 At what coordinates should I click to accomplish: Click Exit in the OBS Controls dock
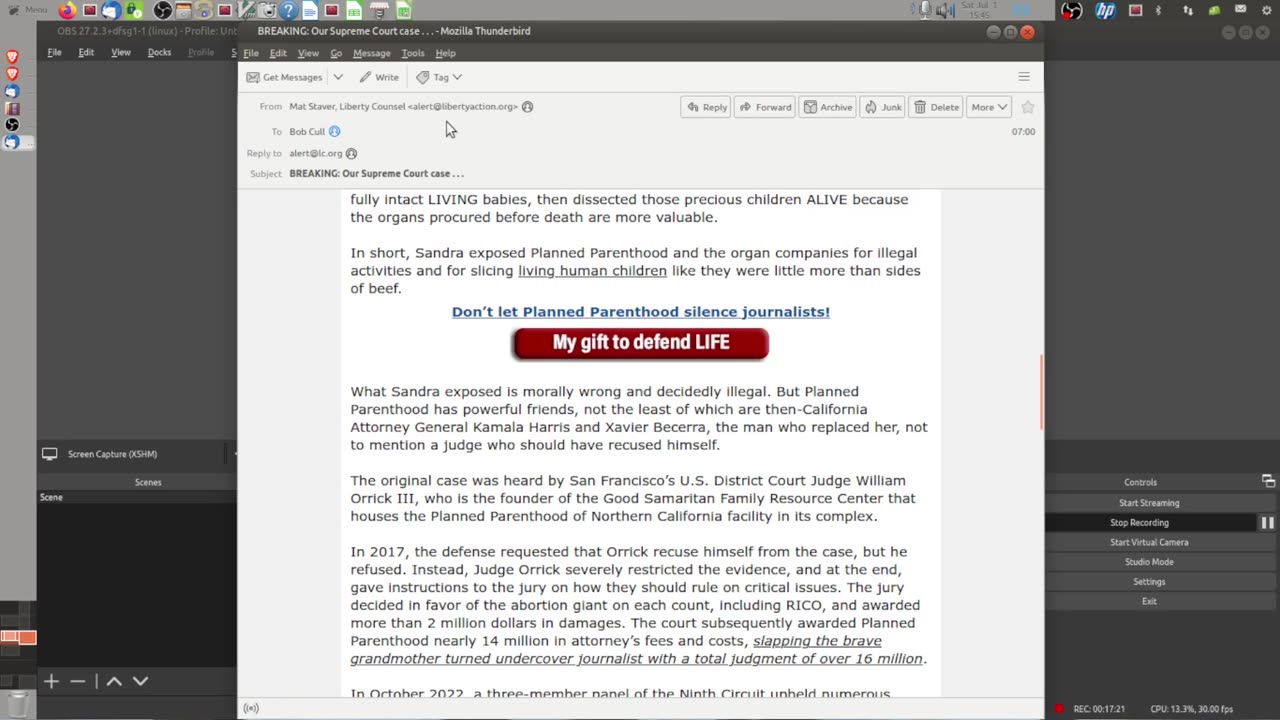pyautogui.click(x=1149, y=601)
